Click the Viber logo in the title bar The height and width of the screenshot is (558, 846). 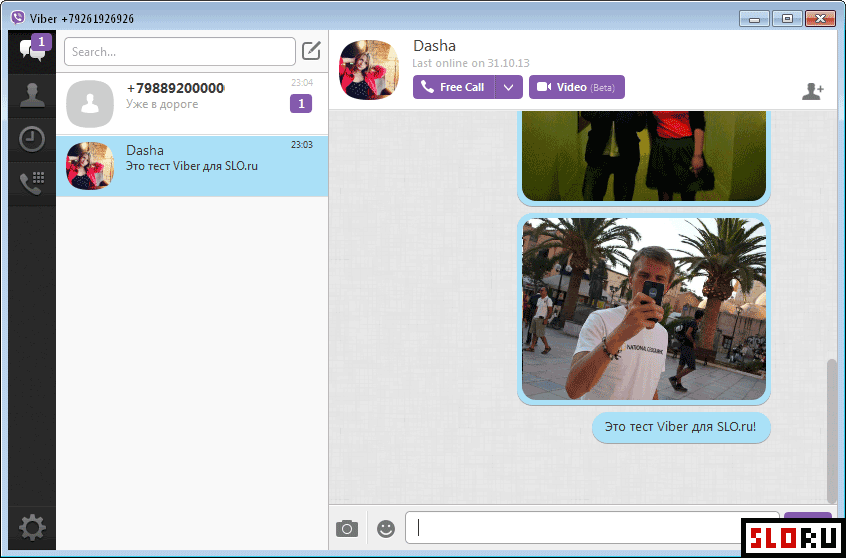point(18,18)
